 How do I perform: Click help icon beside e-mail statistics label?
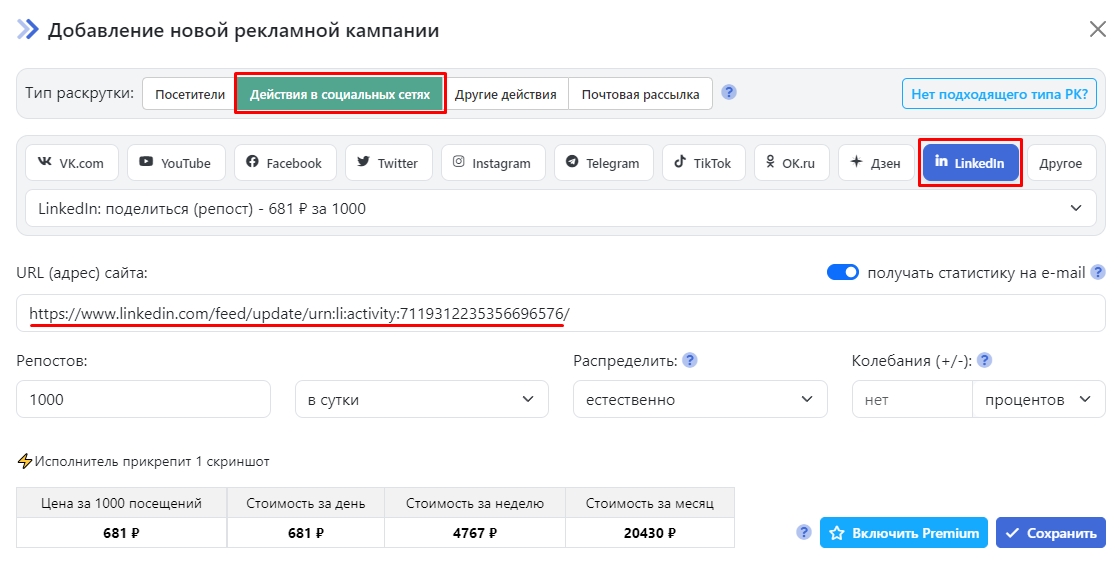[x=1098, y=272]
